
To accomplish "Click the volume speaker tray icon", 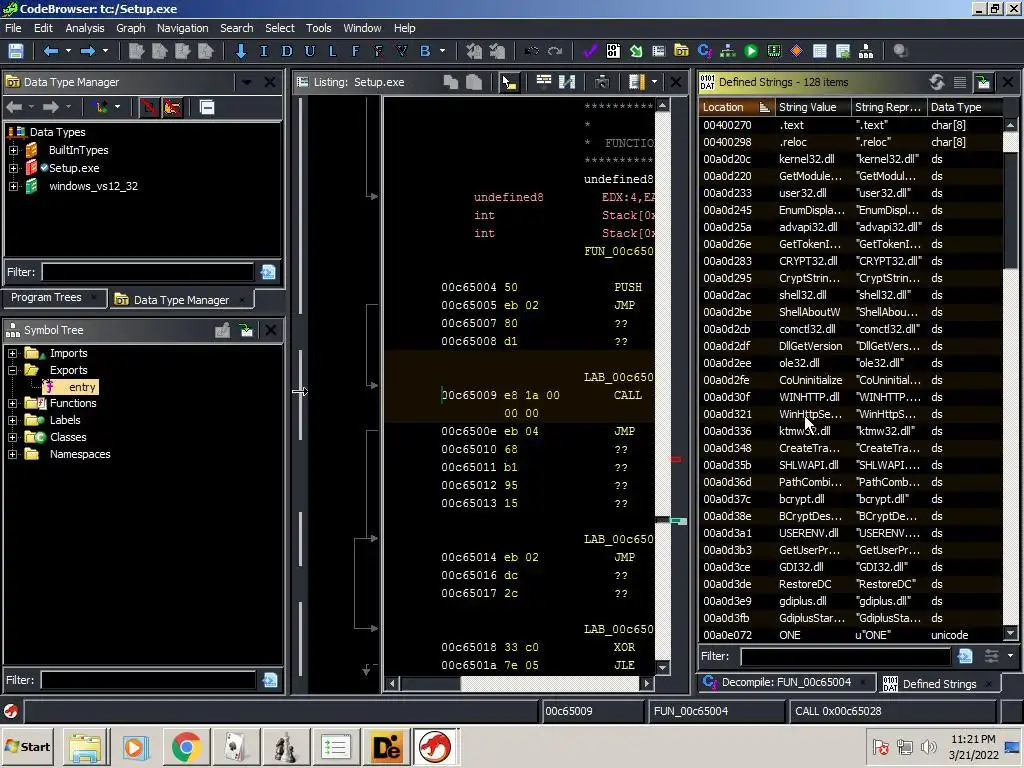I will click(x=928, y=746).
